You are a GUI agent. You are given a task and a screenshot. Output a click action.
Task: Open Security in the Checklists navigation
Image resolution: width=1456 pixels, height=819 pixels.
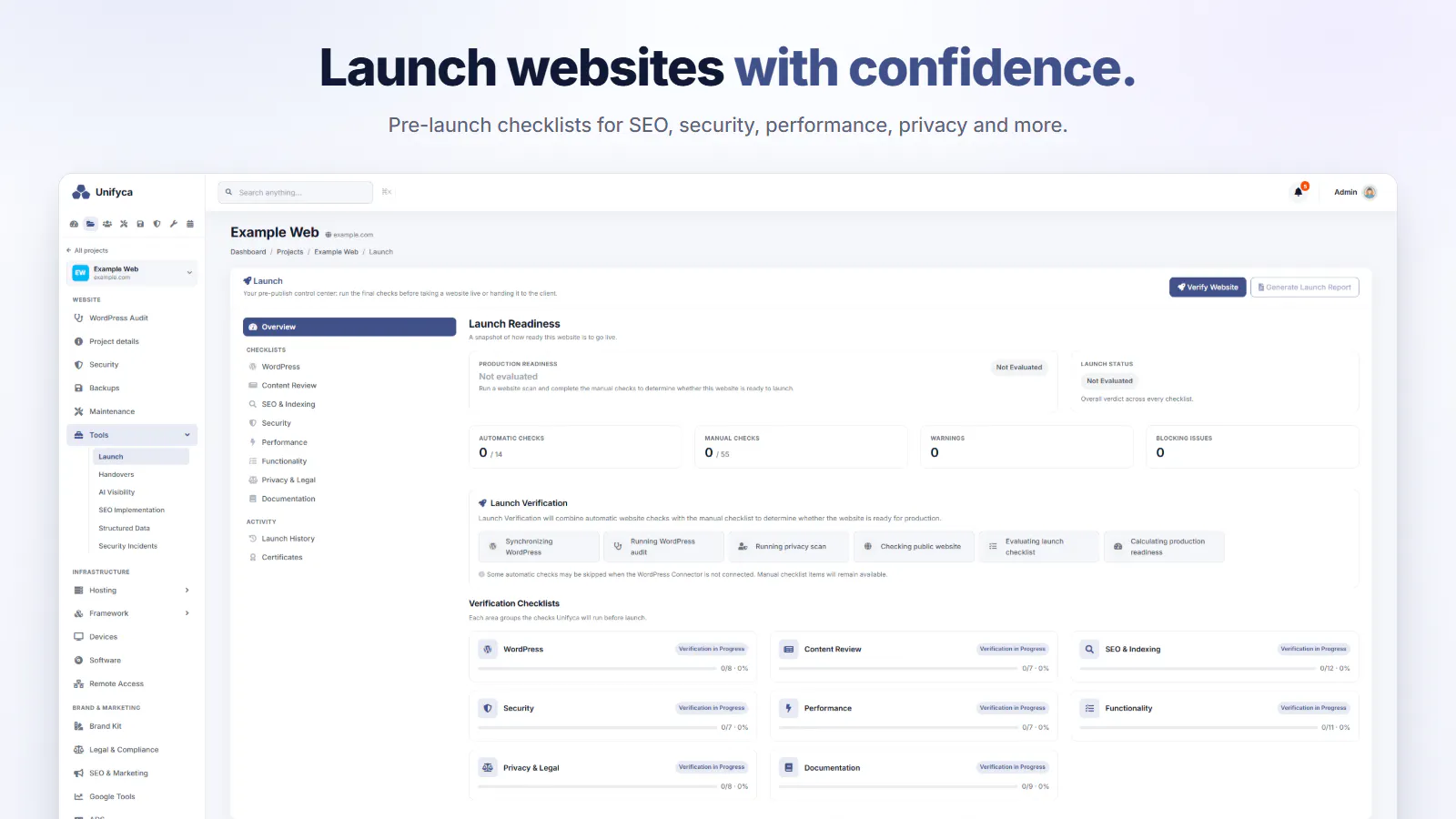pos(276,423)
